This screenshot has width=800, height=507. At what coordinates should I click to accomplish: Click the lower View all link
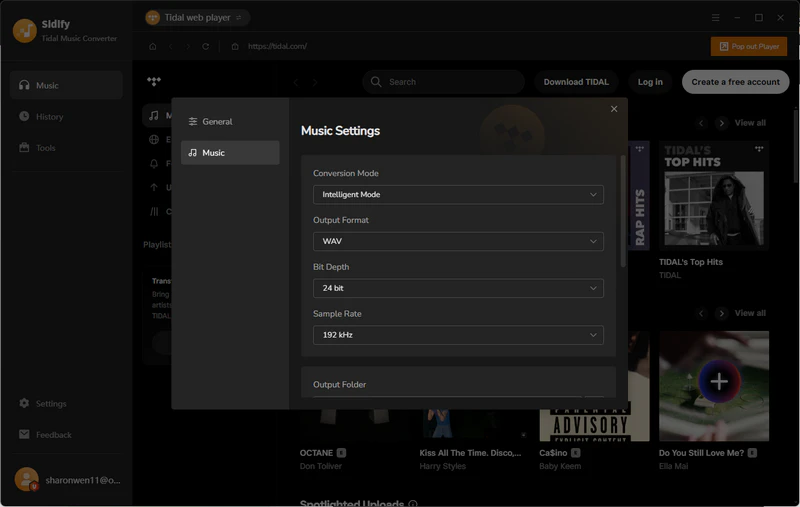coord(750,313)
